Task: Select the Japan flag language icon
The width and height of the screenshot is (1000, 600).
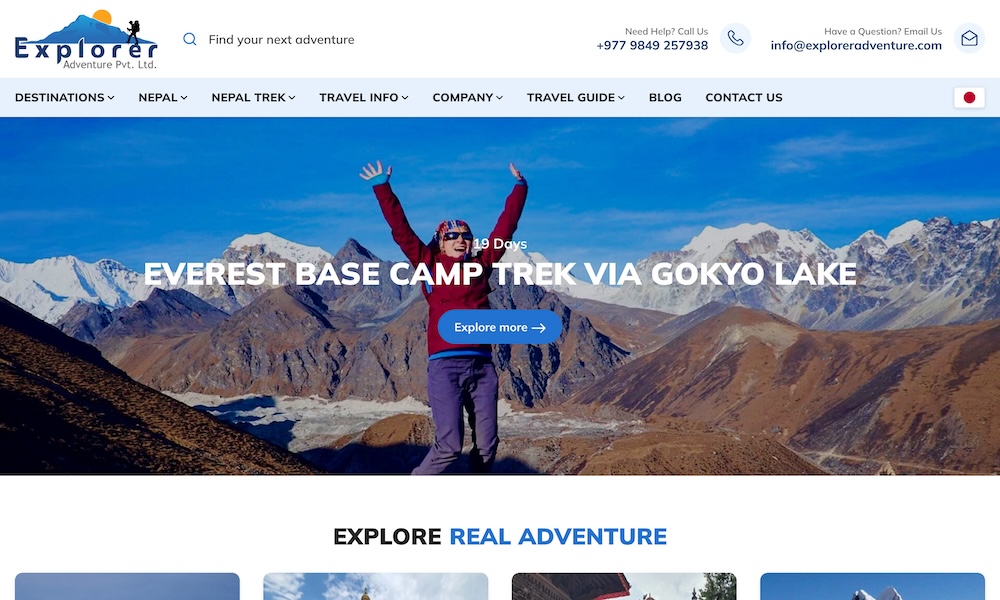Action: pos(969,98)
